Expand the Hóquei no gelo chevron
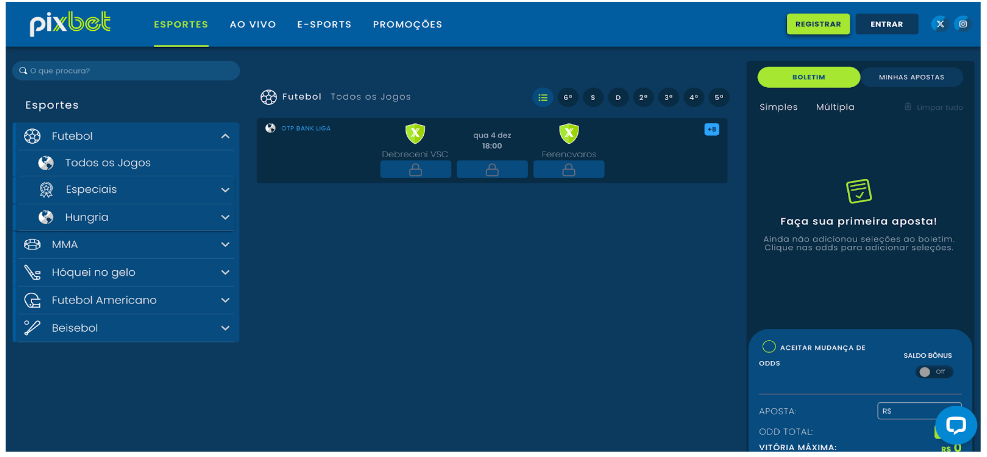 tap(225, 273)
